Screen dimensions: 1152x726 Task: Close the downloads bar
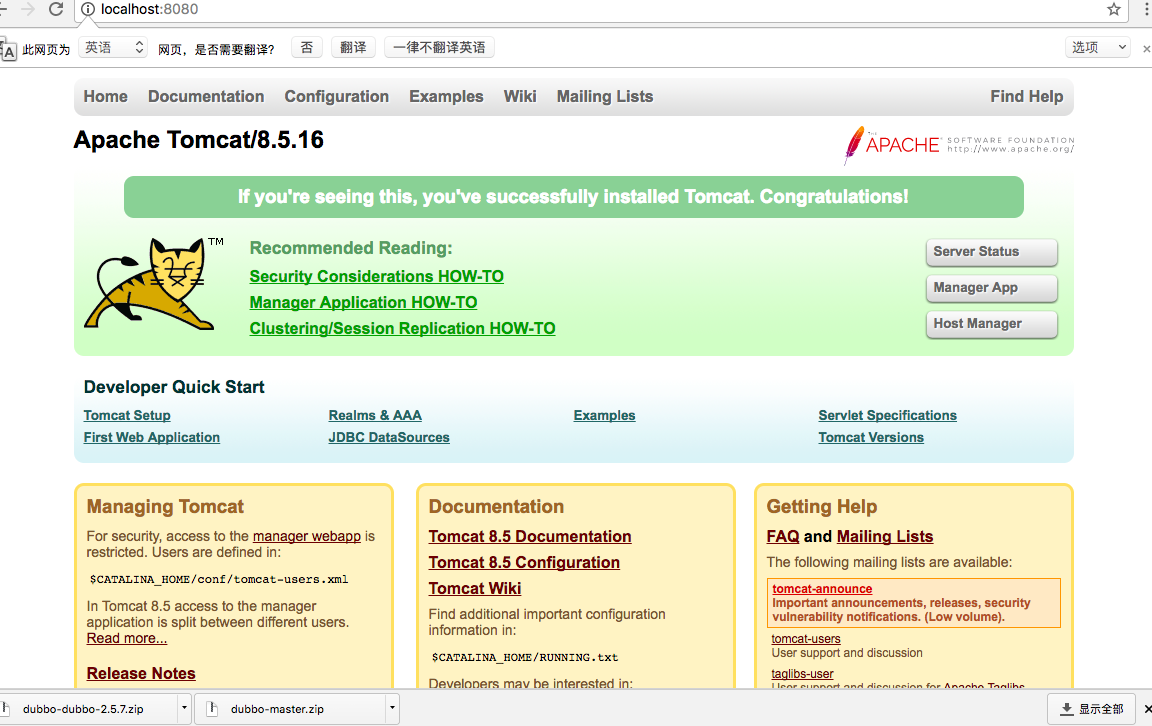[x=1148, y=709]
